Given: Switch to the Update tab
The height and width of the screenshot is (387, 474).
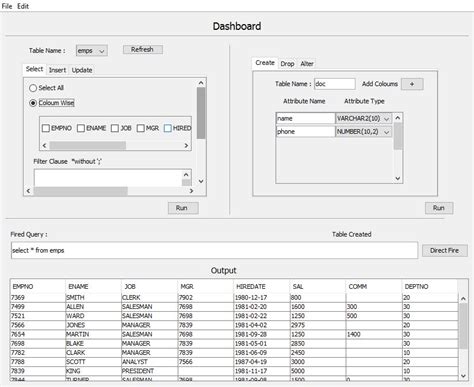Looking at the screenshot, I should [x=82, y=70].
